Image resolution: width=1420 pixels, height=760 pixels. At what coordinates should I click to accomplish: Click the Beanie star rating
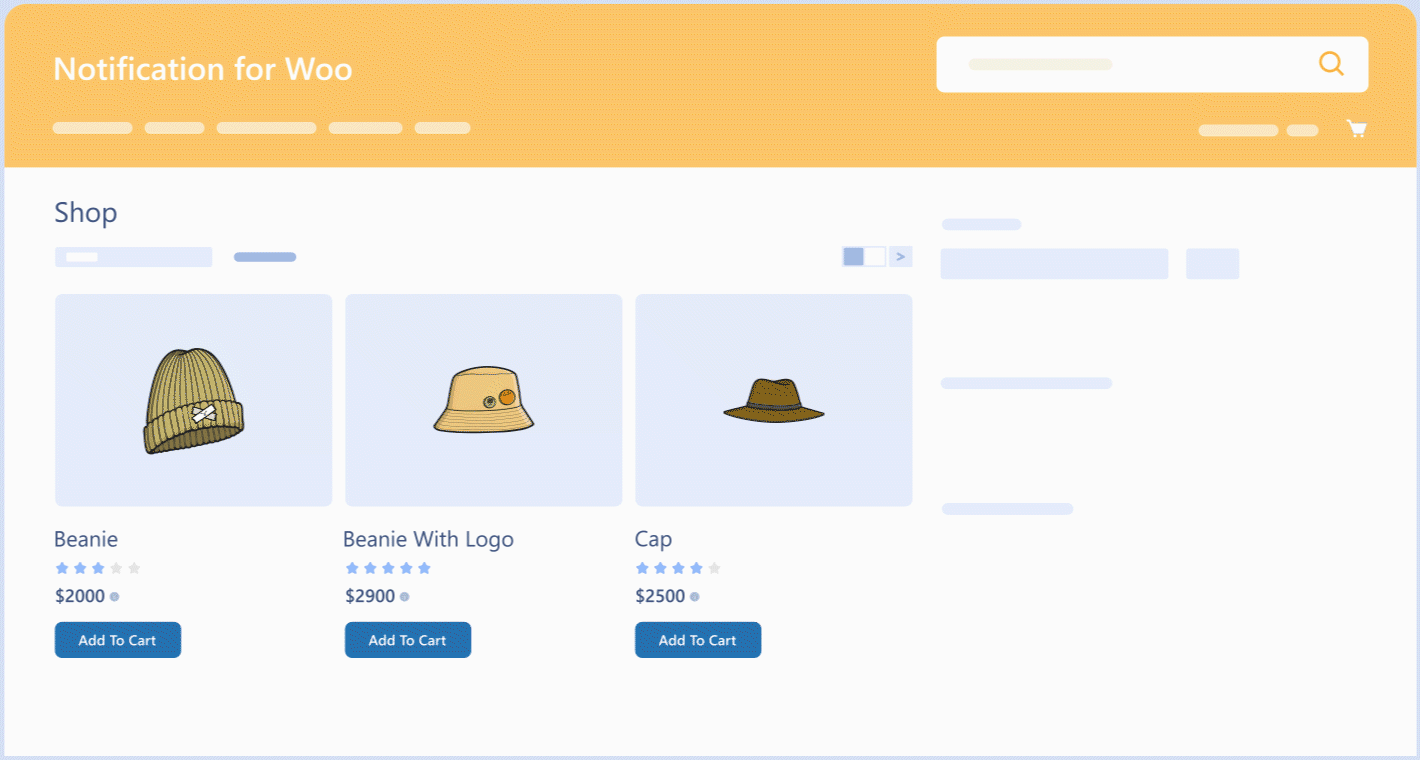(98, 569)
